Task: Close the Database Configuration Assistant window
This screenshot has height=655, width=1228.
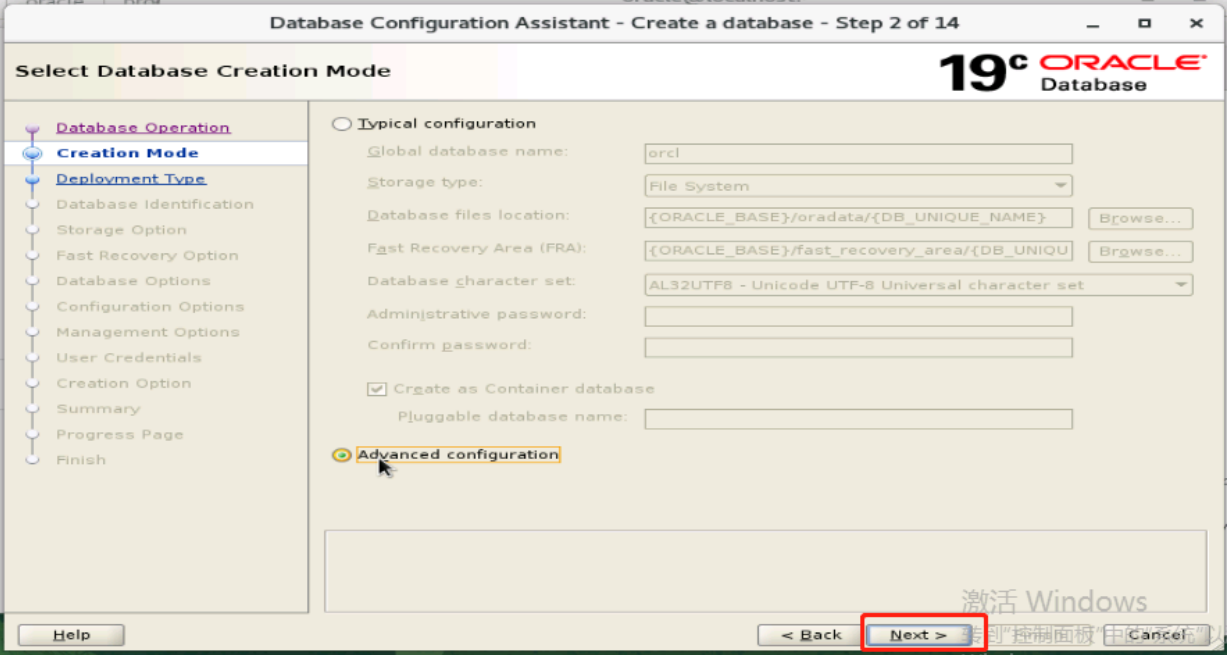Action: (x=1197, y=23)
